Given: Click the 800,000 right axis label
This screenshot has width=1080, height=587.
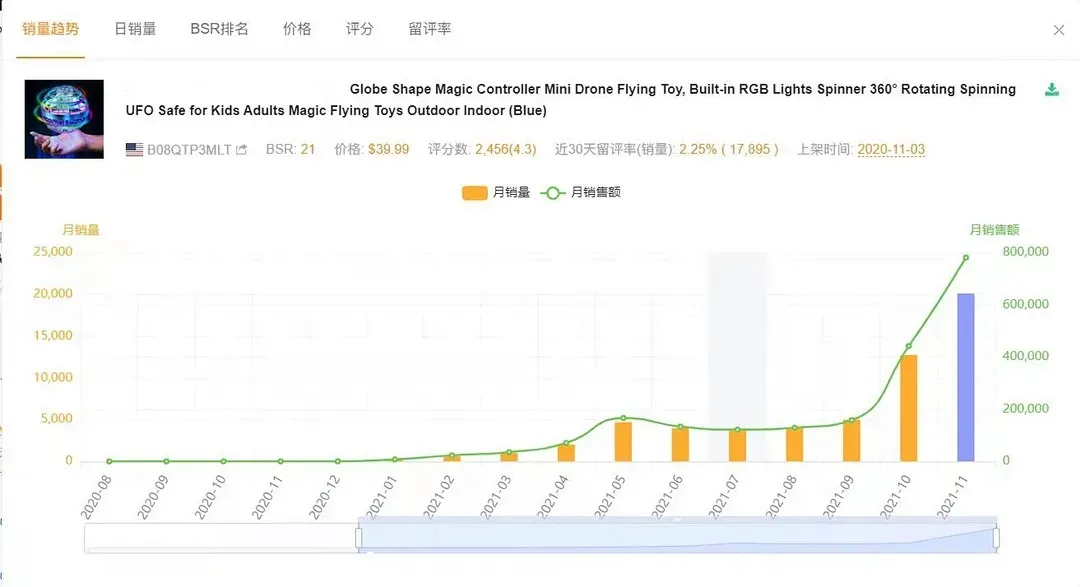Looking at the screenshot, I should click(x=1026, y=251).
